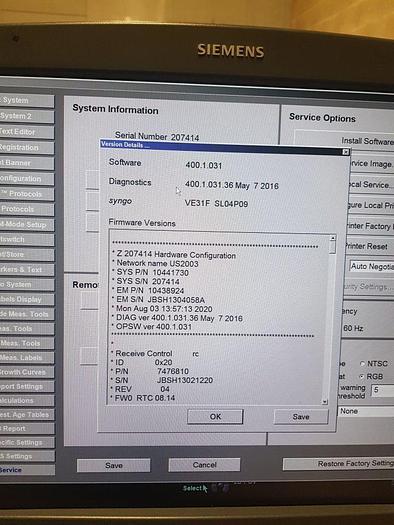Screen dimensions: 394x525
Task: Open Gest. Age Tables in sidebar
Action: pyautogui.click(x=27, y=415)
